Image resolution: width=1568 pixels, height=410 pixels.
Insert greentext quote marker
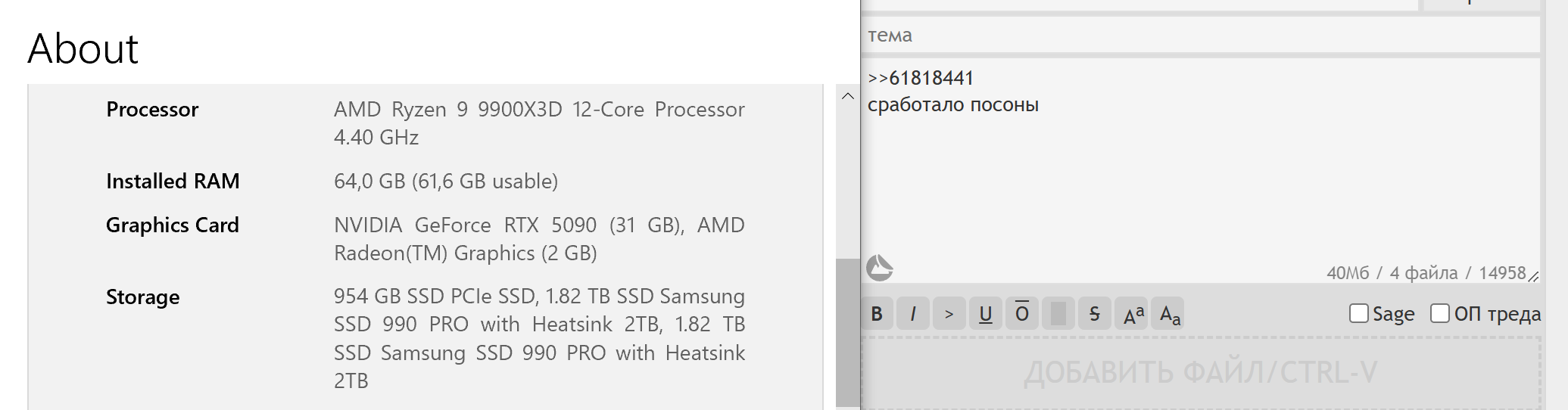tap(949, 314)
